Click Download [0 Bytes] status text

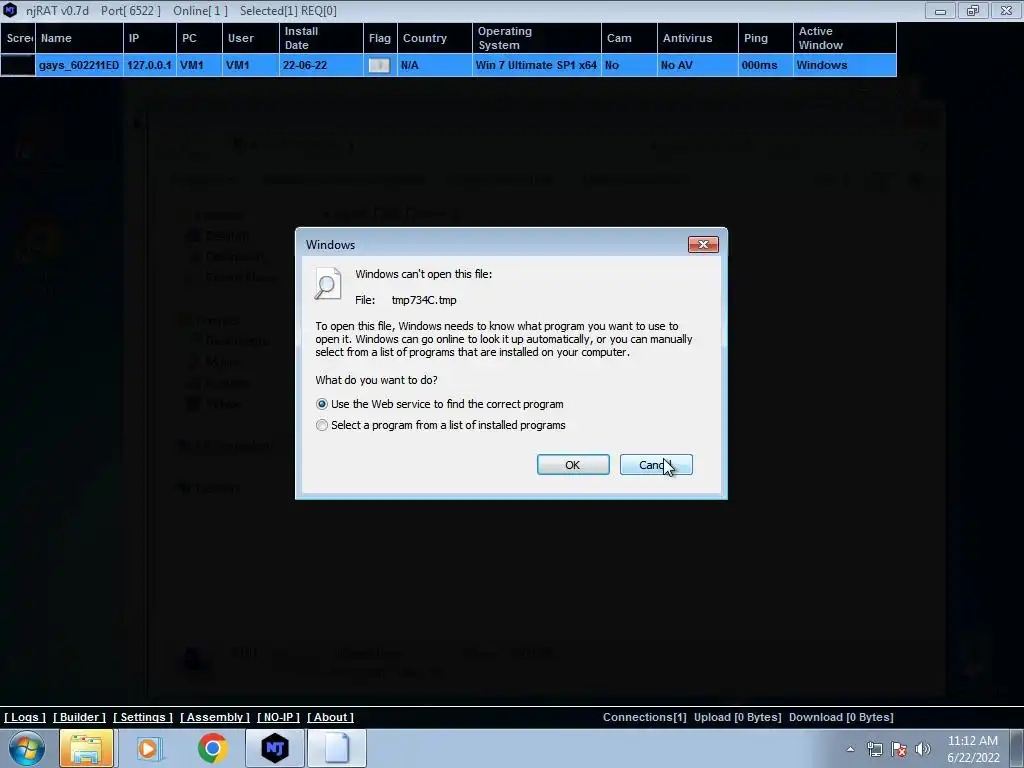[841, 717]
